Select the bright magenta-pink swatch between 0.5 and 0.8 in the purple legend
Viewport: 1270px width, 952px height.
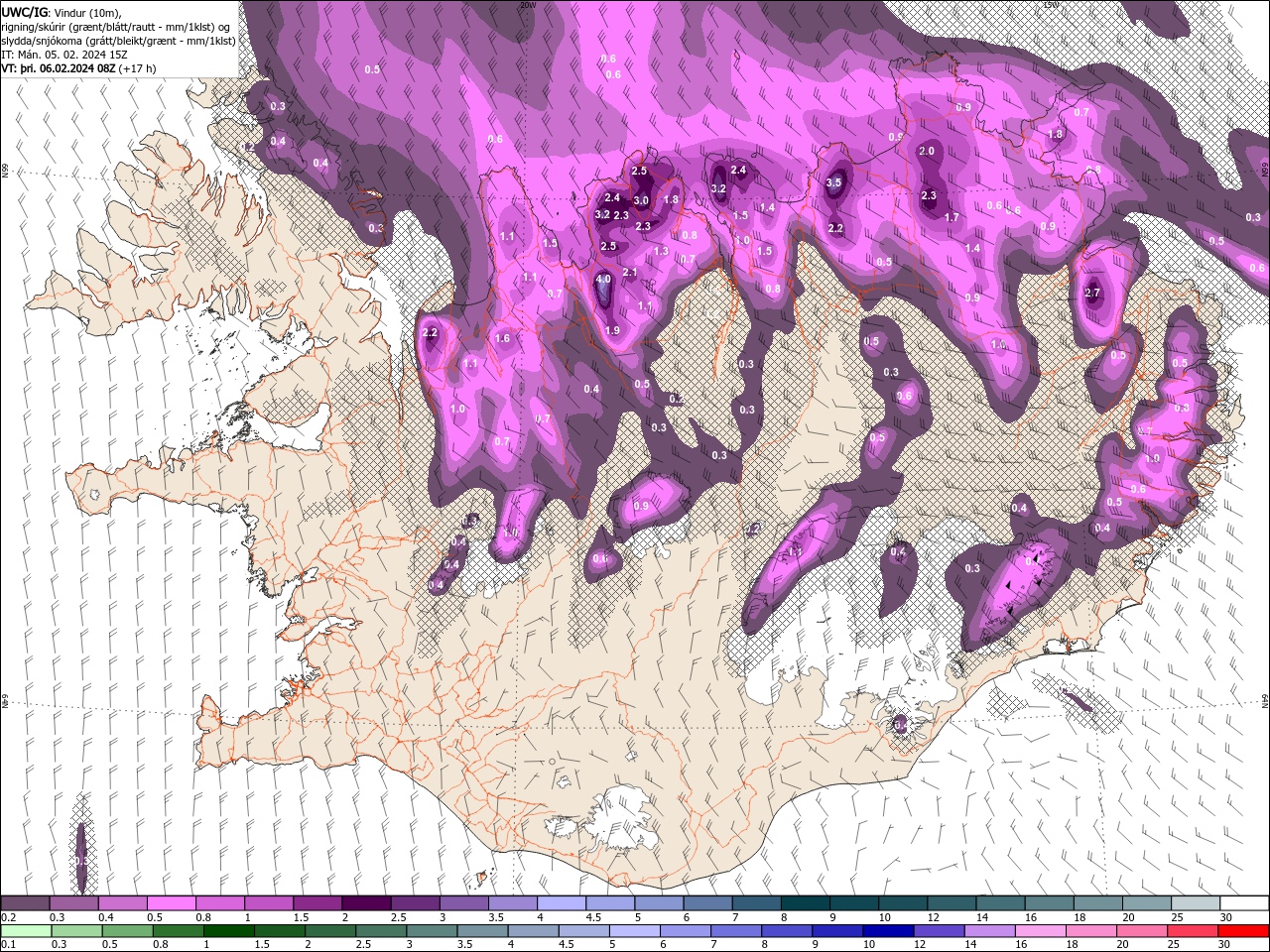coord(171,903)
